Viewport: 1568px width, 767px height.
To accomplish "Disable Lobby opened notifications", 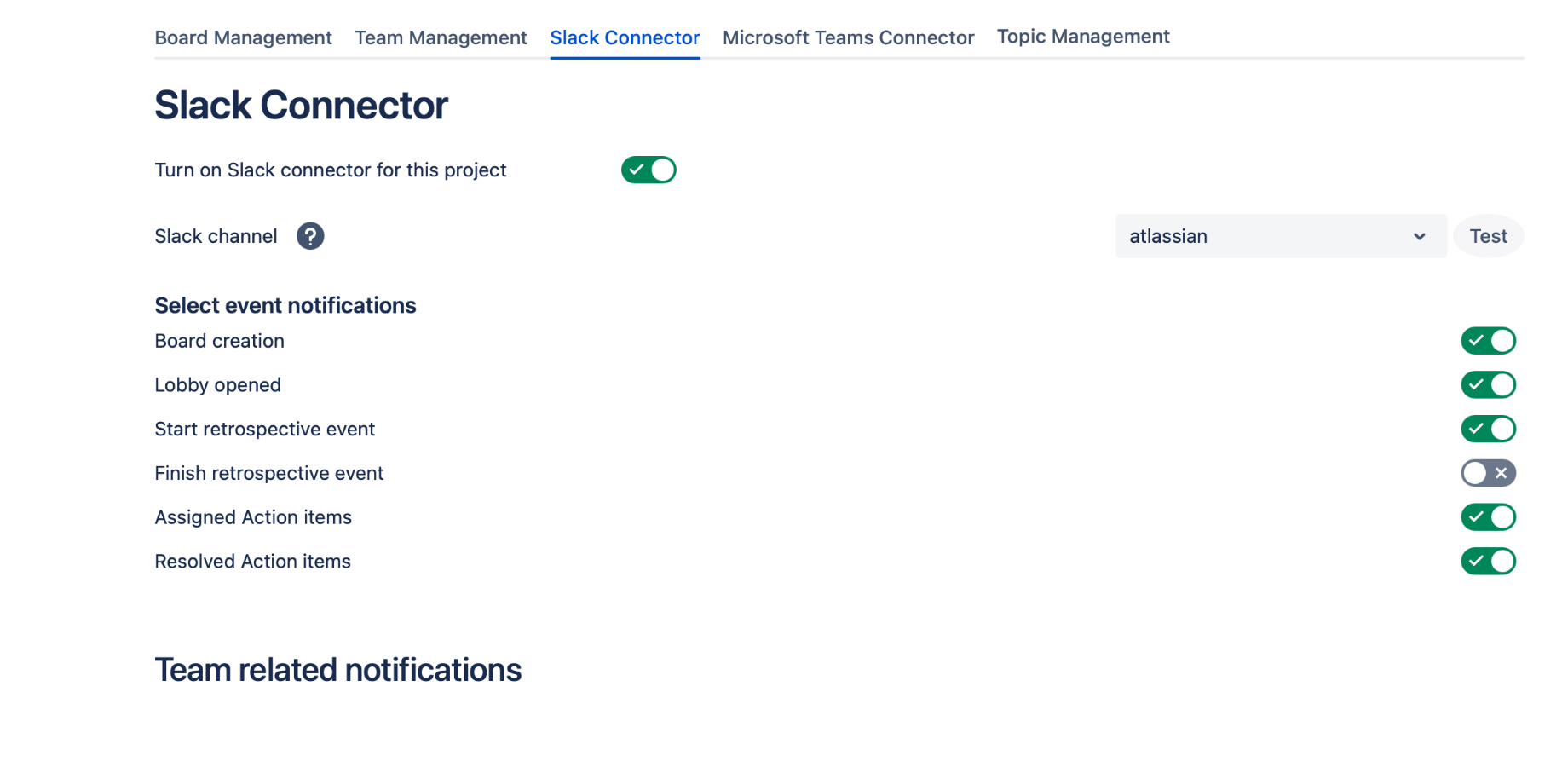I will [x=1488, y=385].
